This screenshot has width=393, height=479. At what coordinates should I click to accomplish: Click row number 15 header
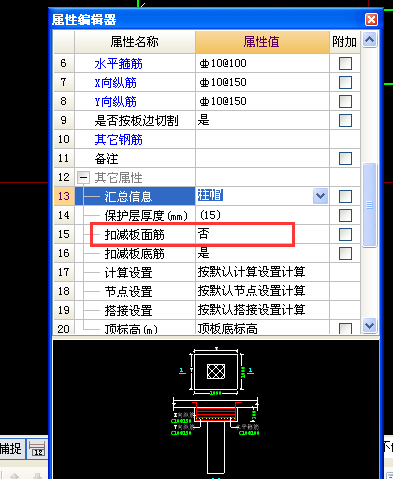[x=64, y=234]
